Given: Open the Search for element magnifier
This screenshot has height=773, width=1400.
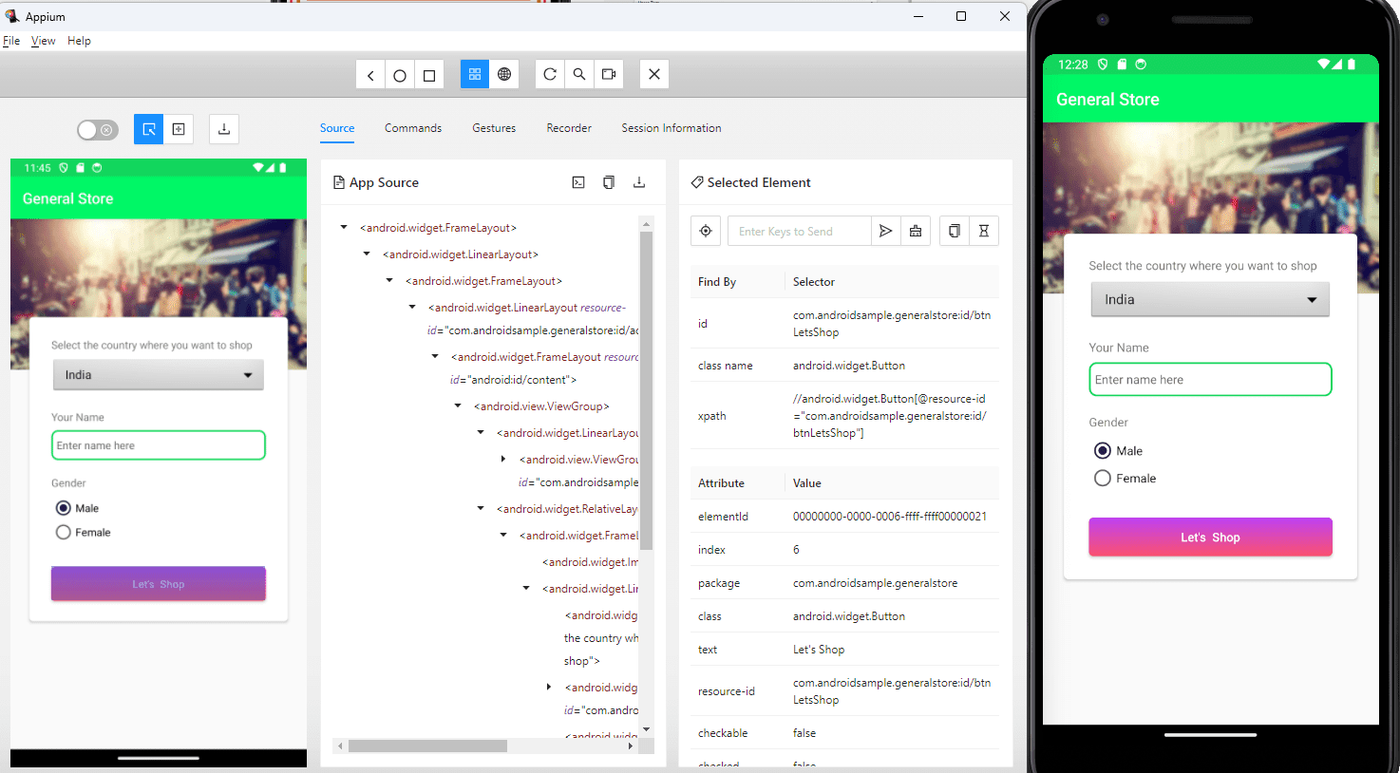Looking at the screenshot, I should (579, 74).
